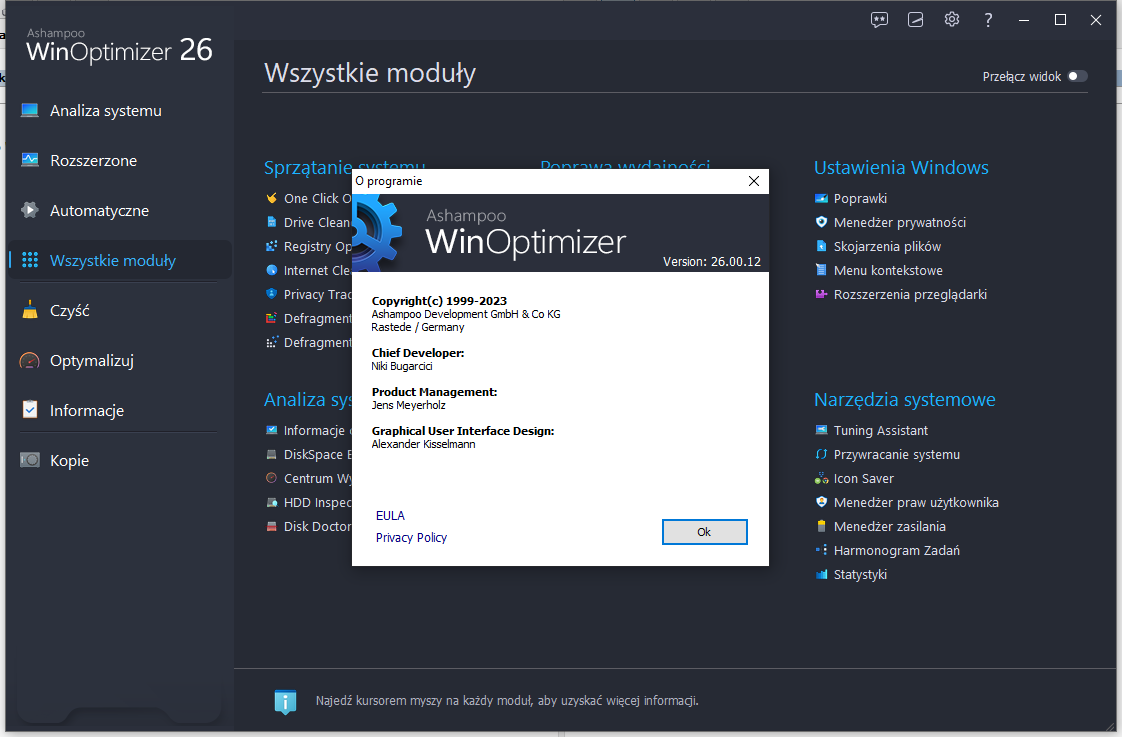Click the Przywracanie systemu restore icon
Viewport: 1122px width, 737px height.
tap(821, 454)
